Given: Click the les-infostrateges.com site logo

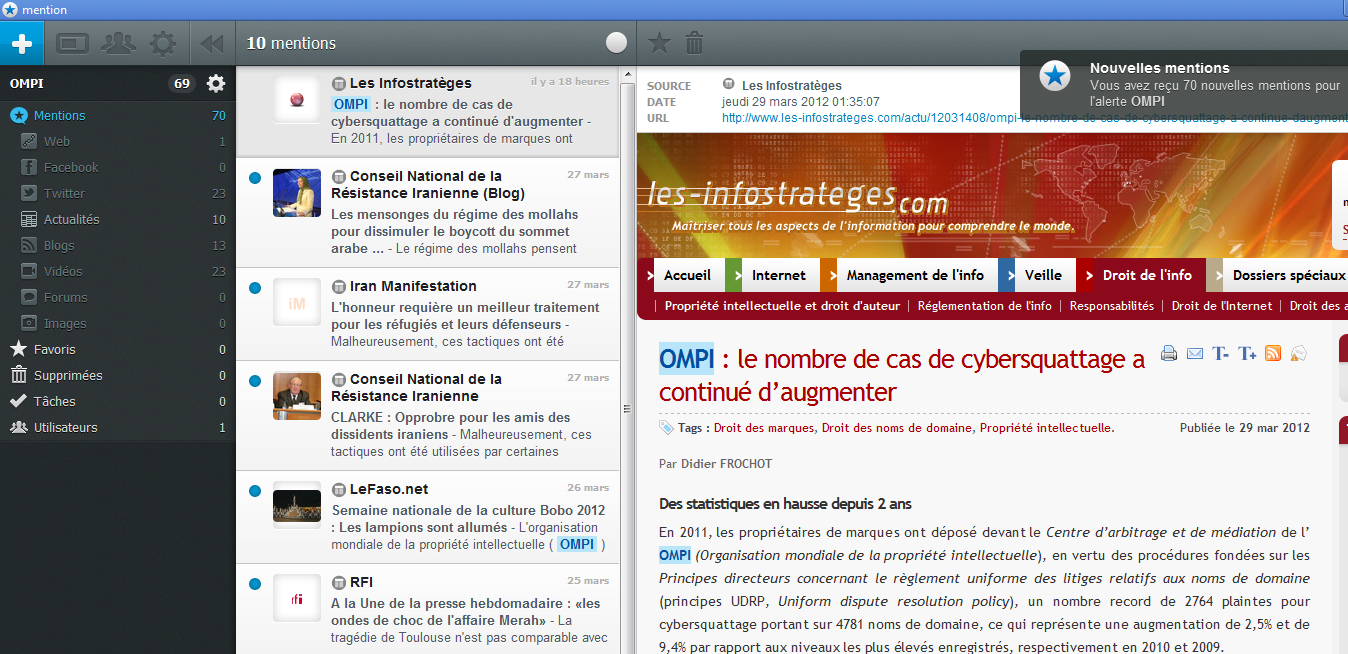Looking at the screenshot, I should click(x=798, y=197).
